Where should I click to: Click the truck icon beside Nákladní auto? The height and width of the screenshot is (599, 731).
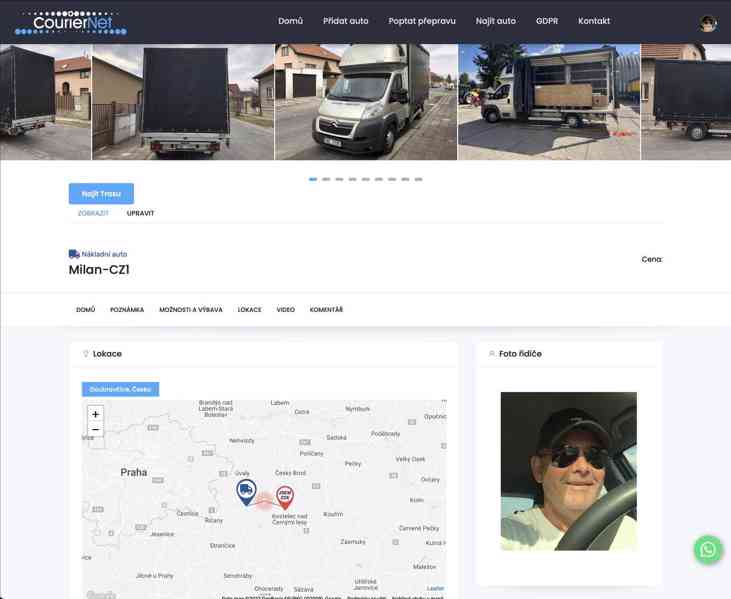74,254
